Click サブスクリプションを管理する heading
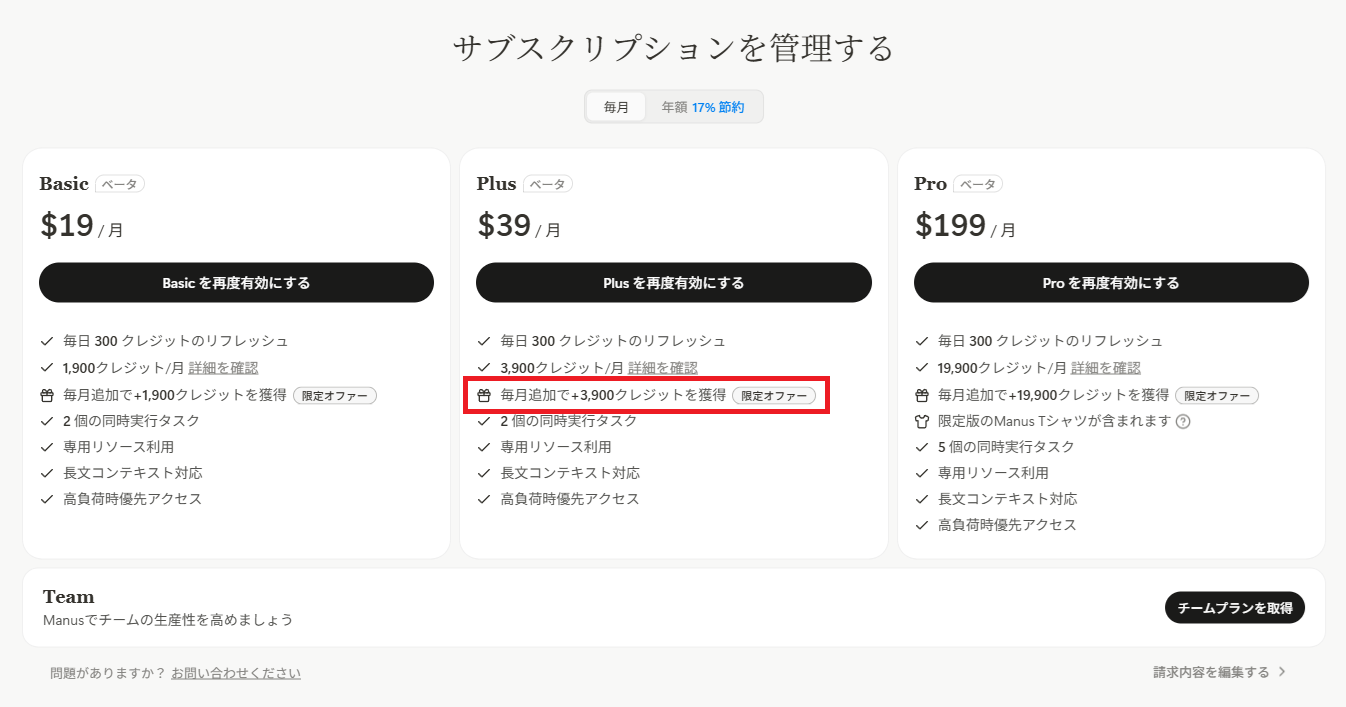1346x707 pixels. [673, 48]
